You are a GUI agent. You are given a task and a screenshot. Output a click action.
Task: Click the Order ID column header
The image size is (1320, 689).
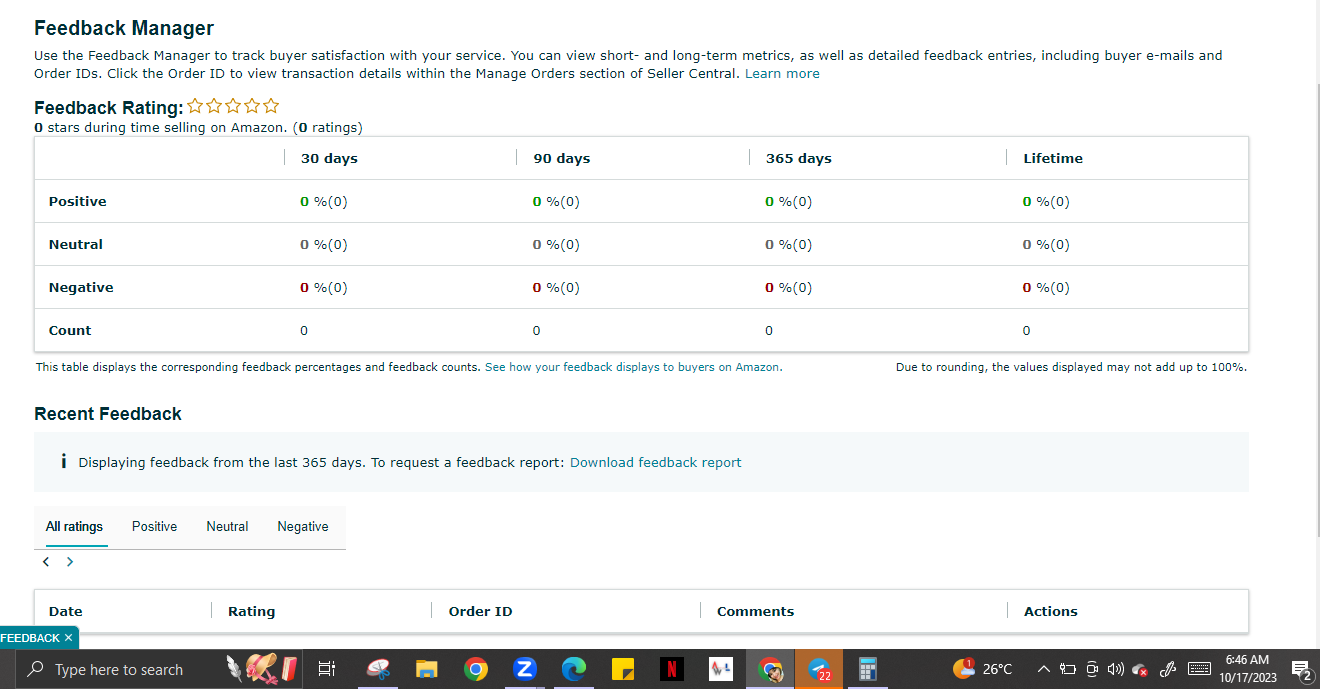480,611
